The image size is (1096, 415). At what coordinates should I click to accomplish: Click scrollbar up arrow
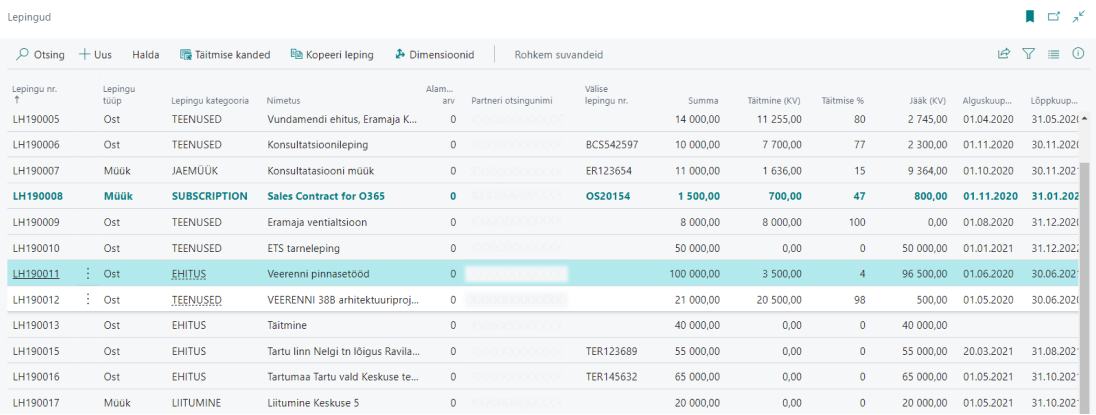tap(1086, 119)
